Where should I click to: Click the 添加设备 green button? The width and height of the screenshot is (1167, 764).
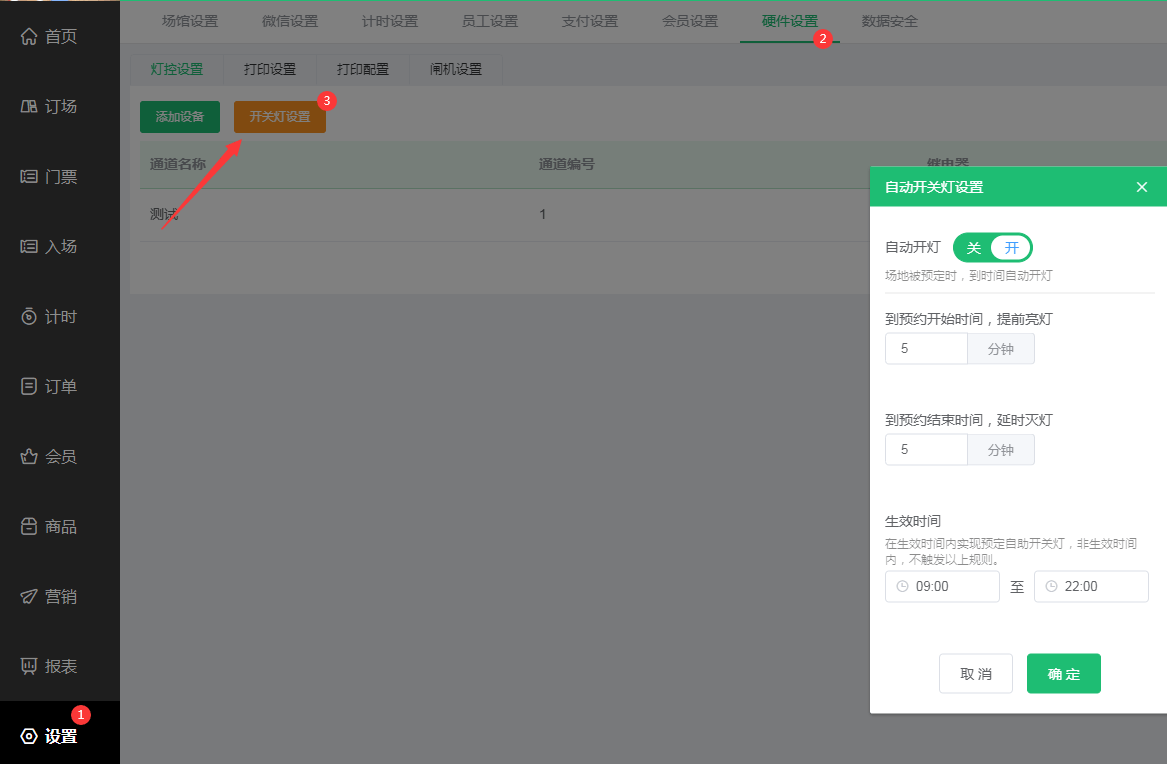(x=179, y=116)
